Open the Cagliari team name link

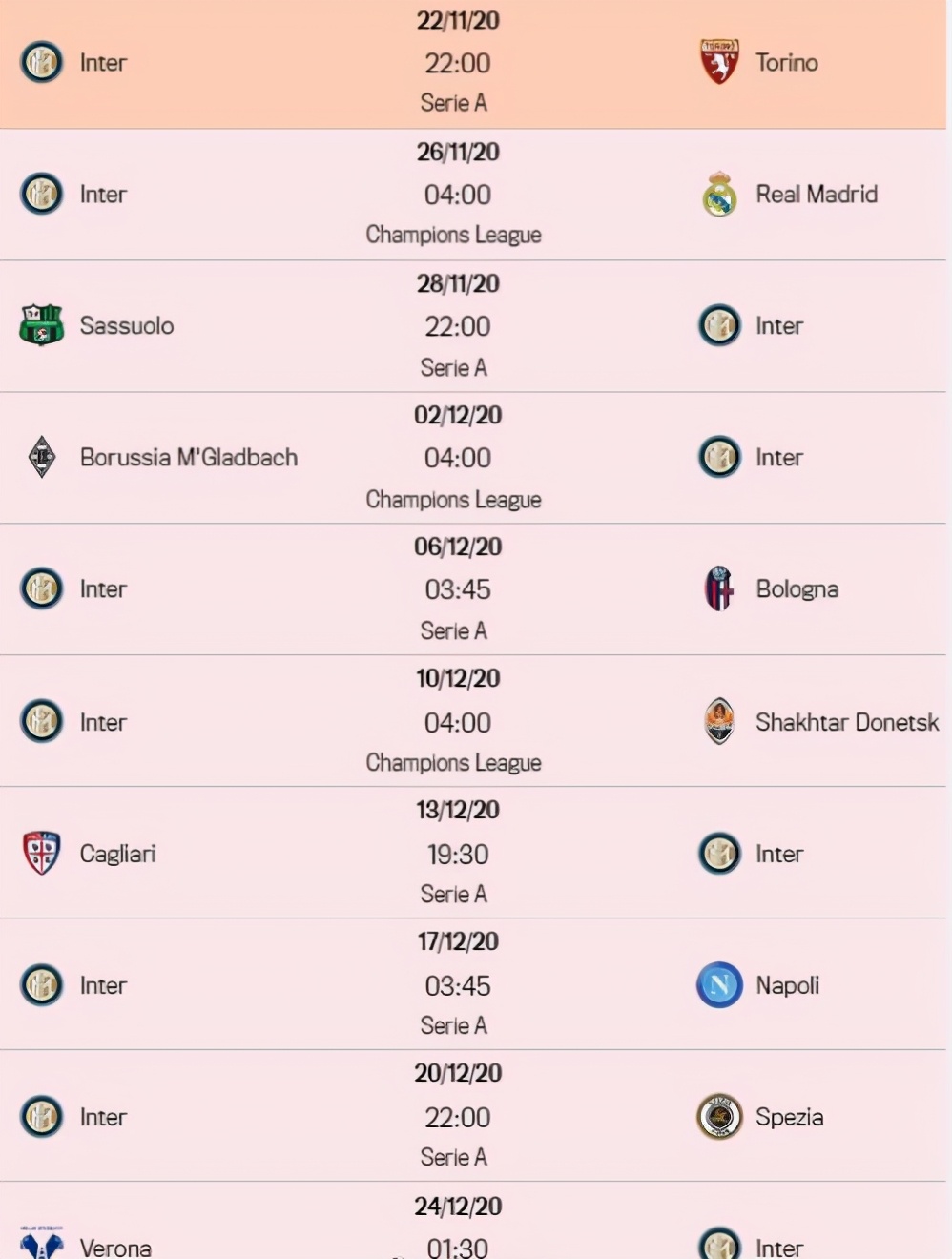tap(117, 854)
